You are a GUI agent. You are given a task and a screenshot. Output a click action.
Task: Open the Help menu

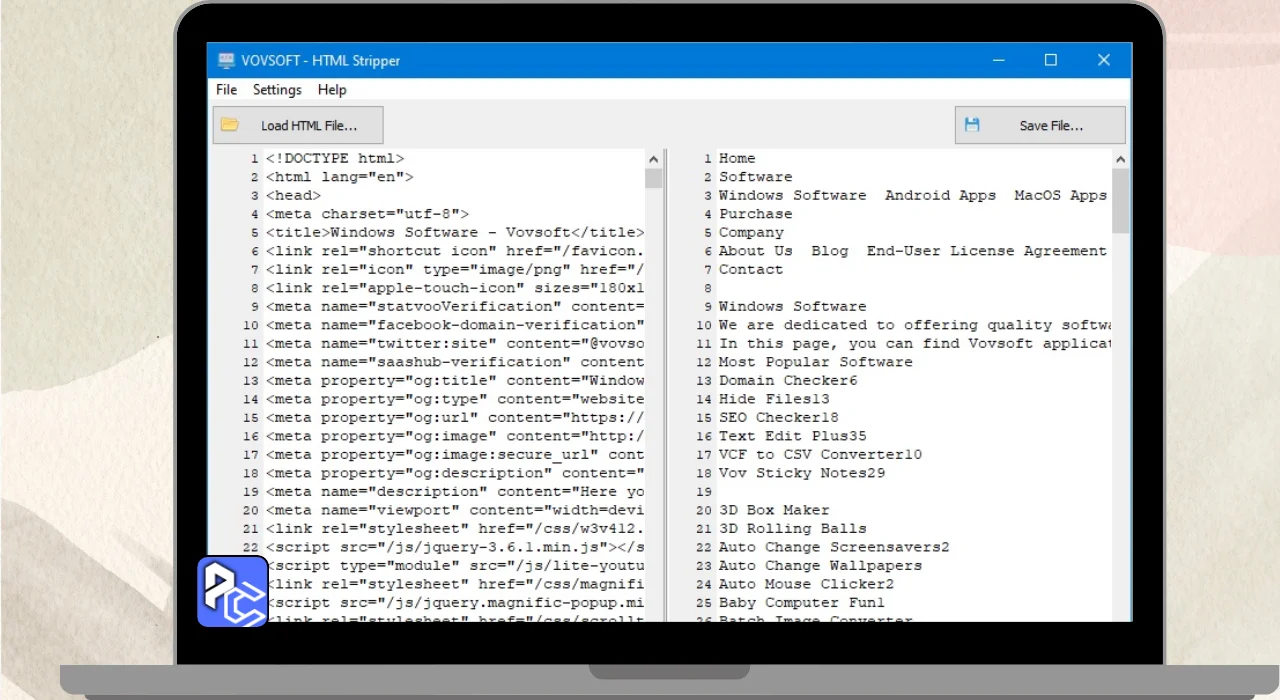click(x=332, y=89)
